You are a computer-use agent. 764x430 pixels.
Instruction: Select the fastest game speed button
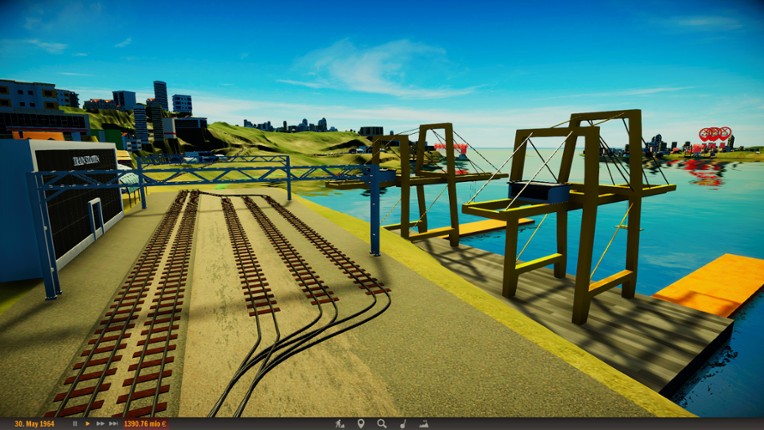tap(112, 424)
